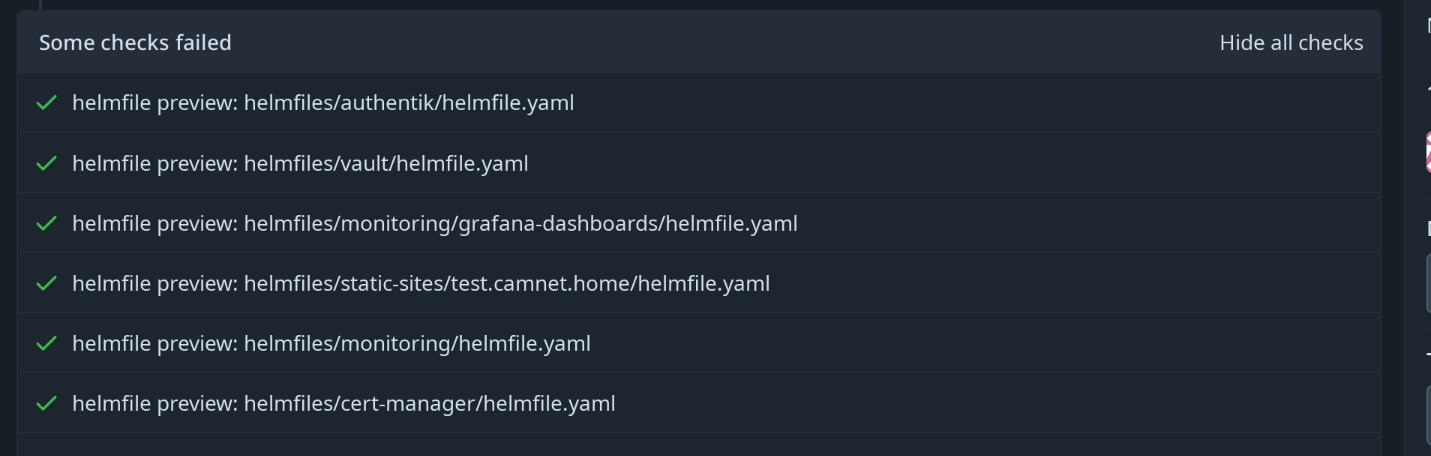Viewport: 1431px width, 456px height.
Task: Click the "Some checks failed" header text
Action: pyautogui.click(x=135, y=42)
